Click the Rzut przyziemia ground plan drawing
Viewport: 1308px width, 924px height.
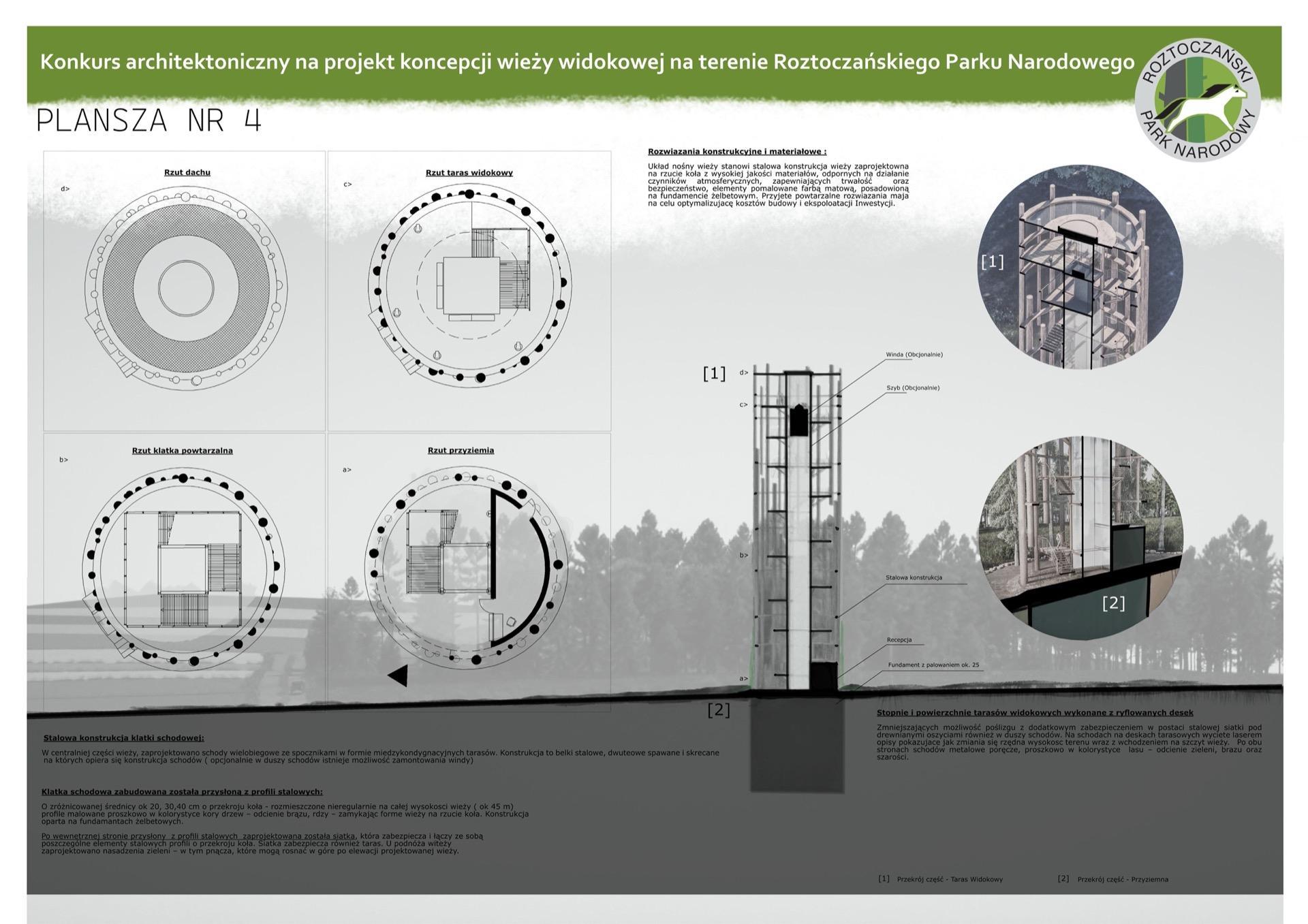point(467,567)
